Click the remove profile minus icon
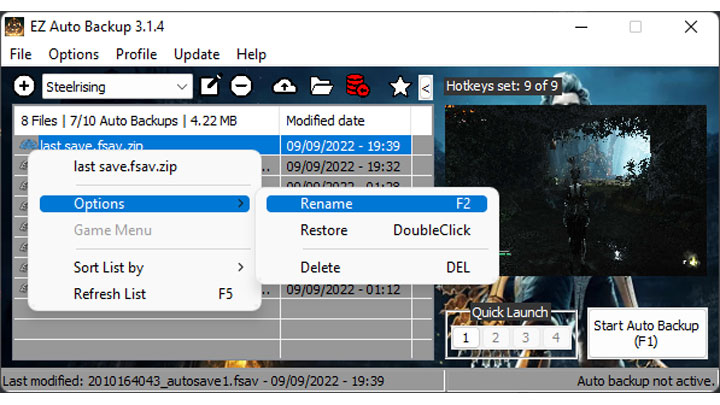 click(241, 86)
